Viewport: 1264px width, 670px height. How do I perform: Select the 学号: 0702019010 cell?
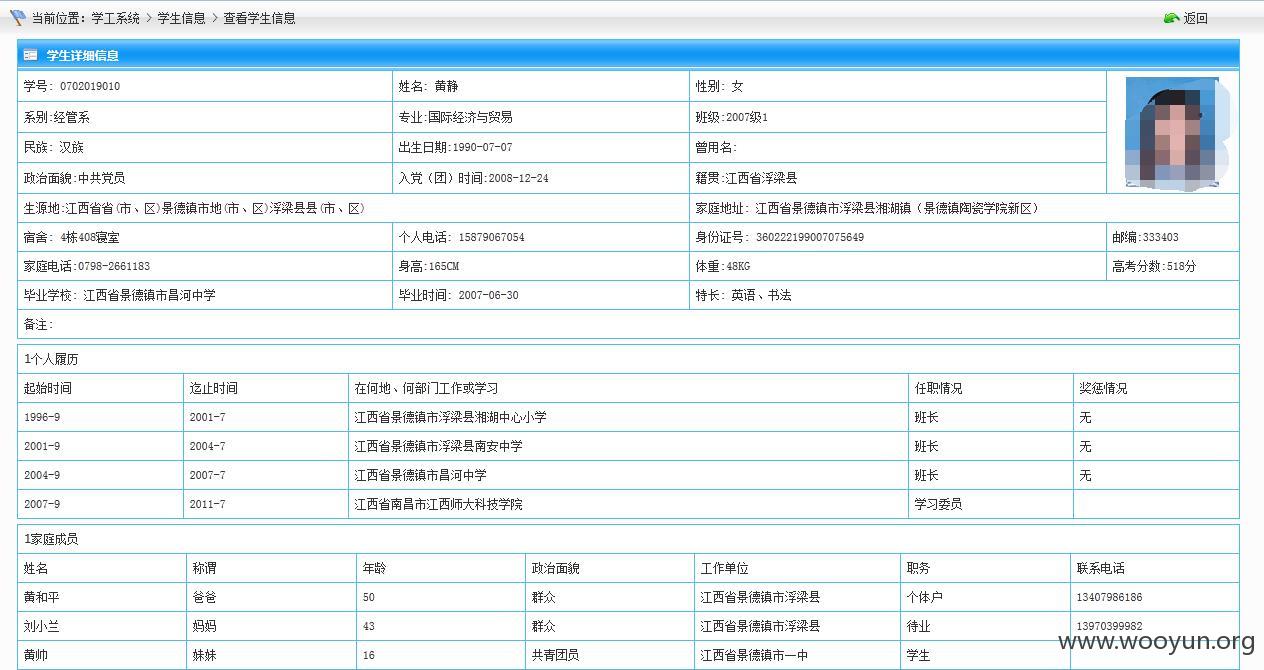point(205,86)
